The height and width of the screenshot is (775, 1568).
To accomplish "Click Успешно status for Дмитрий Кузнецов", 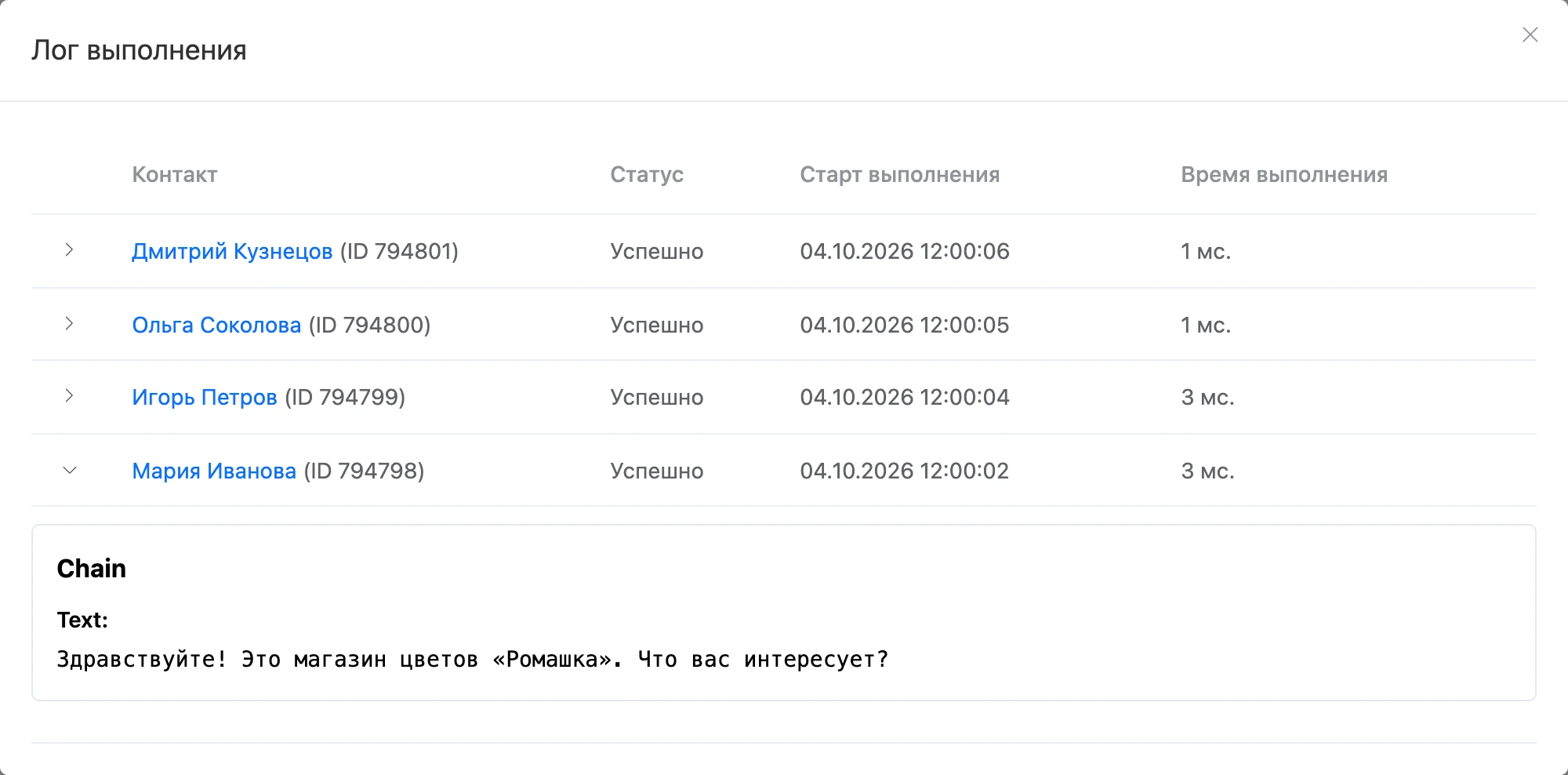I will [x=657, y=252].
